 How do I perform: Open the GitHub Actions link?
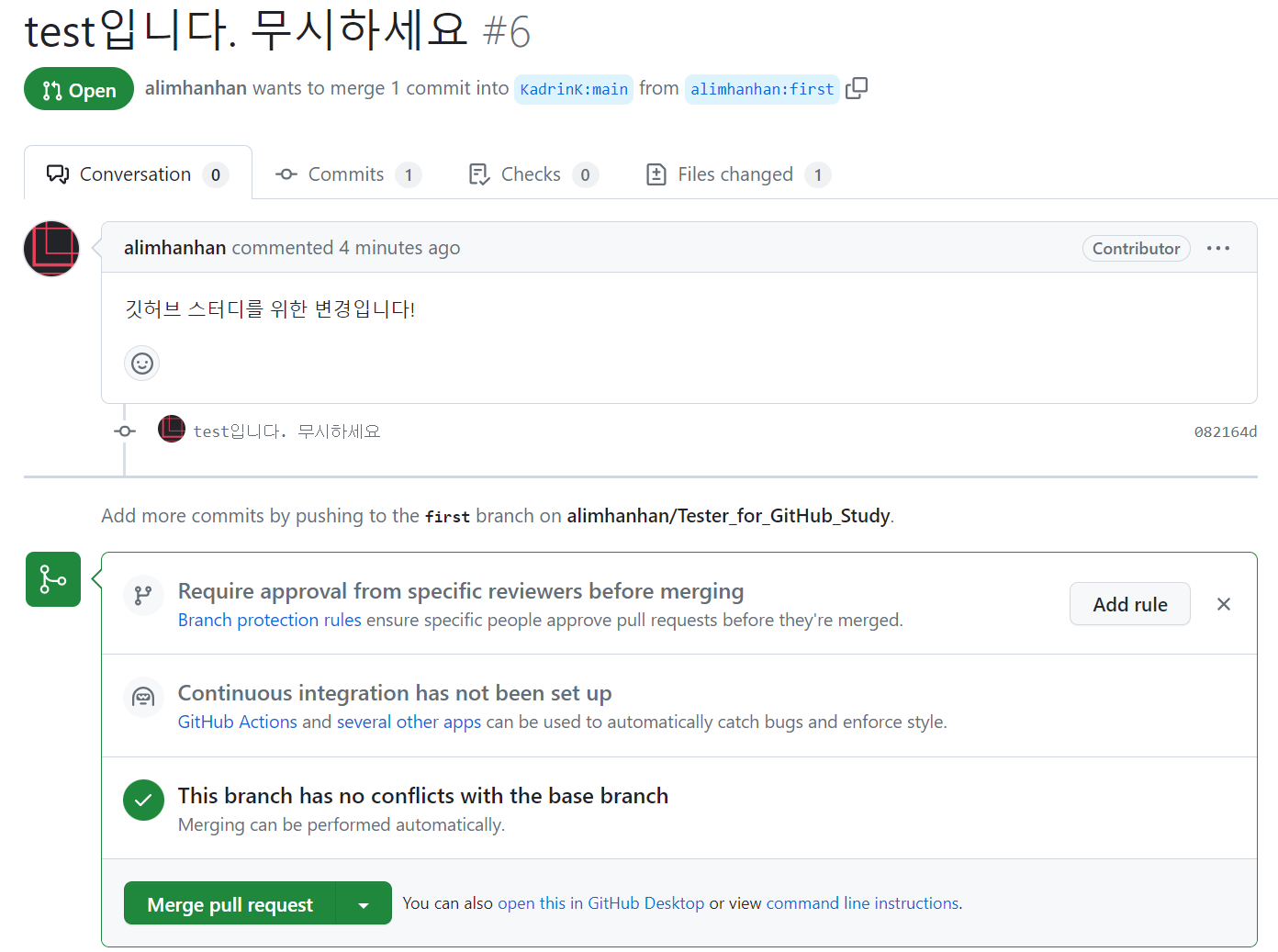coord(238,722)
